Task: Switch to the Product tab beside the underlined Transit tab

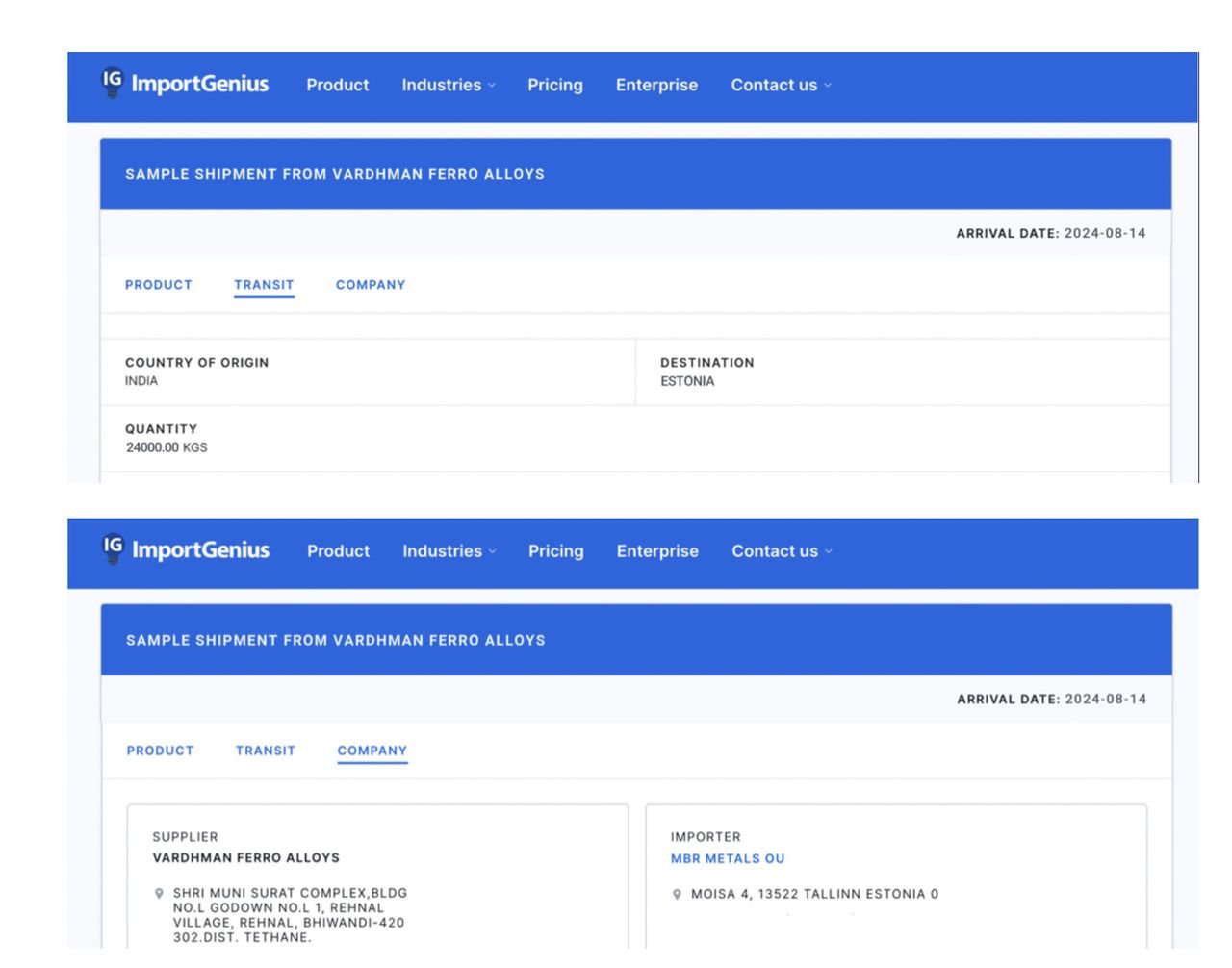Action: coord(159,285)
